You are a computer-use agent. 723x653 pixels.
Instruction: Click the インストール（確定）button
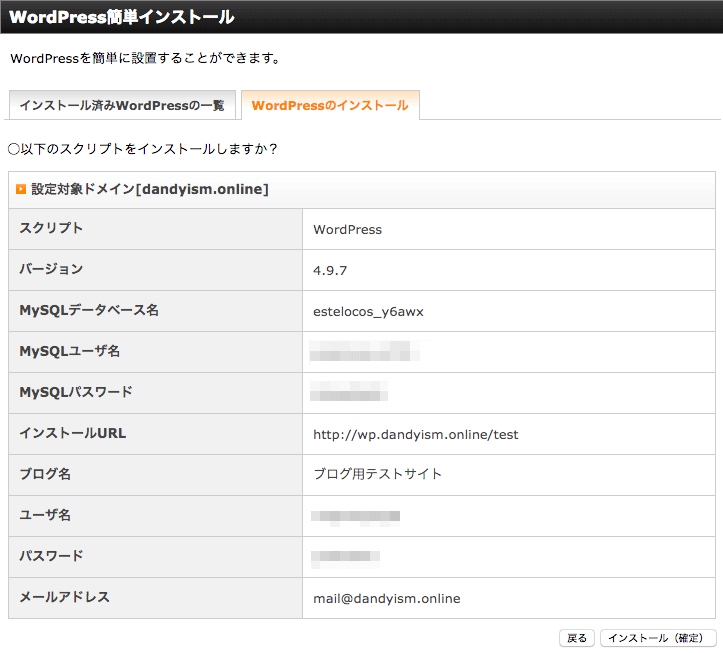tap(658, 638)
